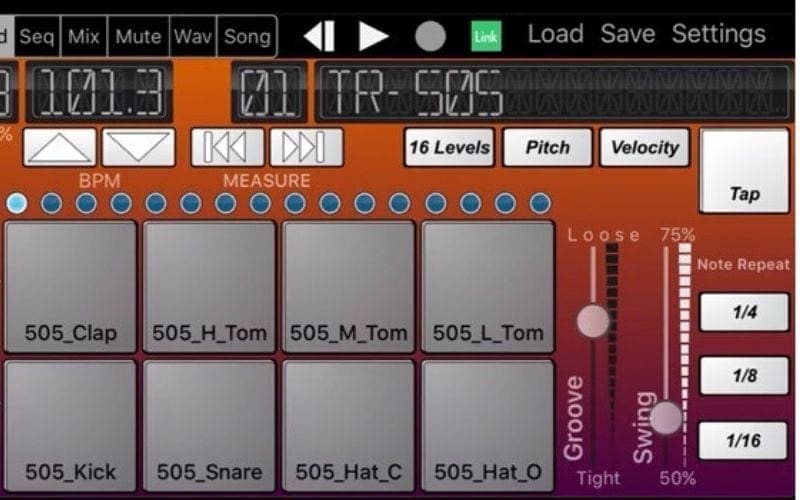Click Save in the top bar
Image resolution: width=800 pixels, height=500 pixels.
[x=628, y=34]
